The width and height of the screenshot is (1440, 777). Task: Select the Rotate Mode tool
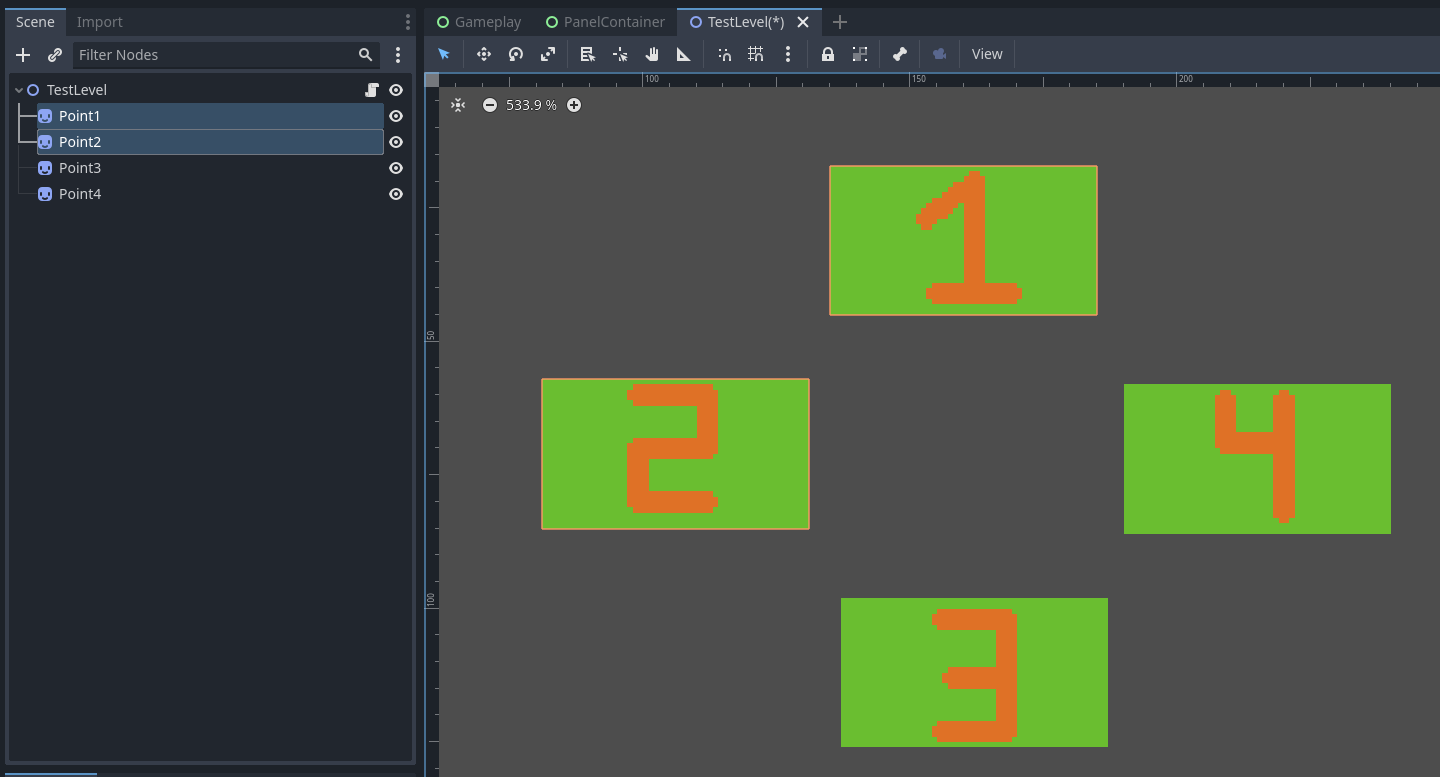(x=516, y=54)
